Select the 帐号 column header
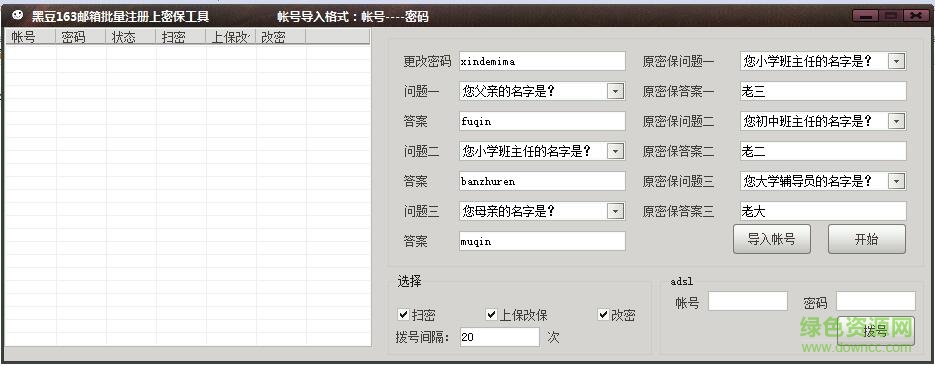This screenshot has width=935, height=366. (30, 37)
